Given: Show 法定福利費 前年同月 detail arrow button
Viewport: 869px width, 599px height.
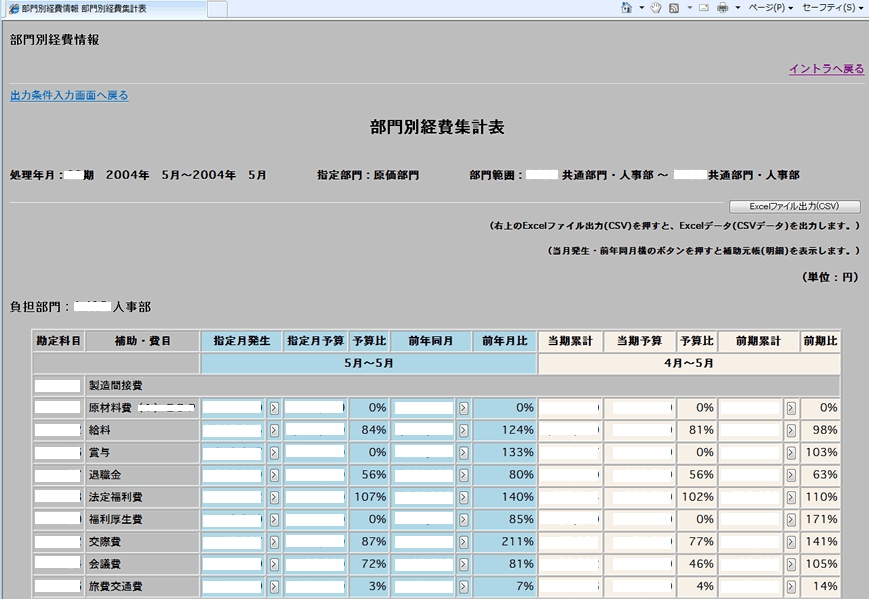Looking at the screenshot, I should 463,498.
